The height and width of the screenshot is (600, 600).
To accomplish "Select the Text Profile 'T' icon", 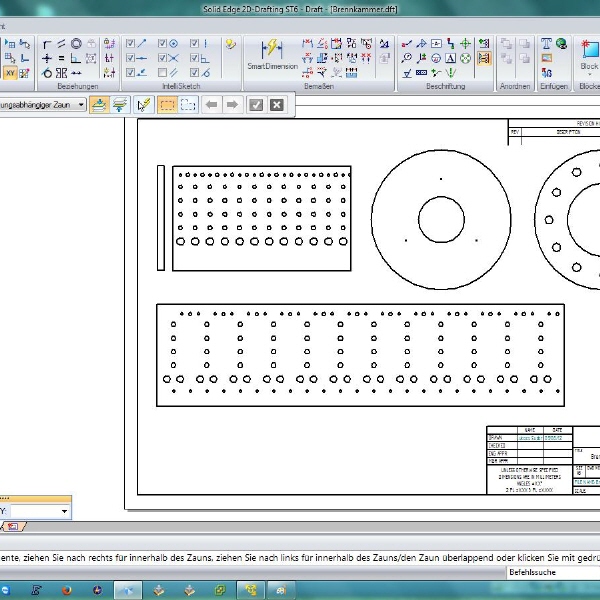I will click(546, 44).
